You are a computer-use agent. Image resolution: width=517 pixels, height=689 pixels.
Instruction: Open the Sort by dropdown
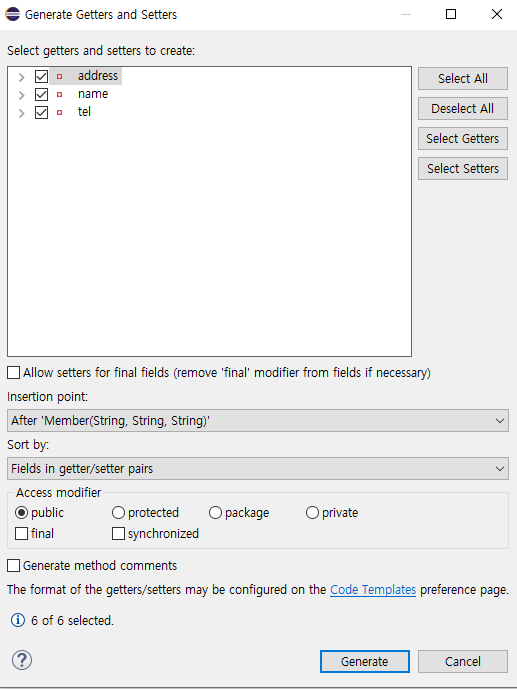coord(258,468)
